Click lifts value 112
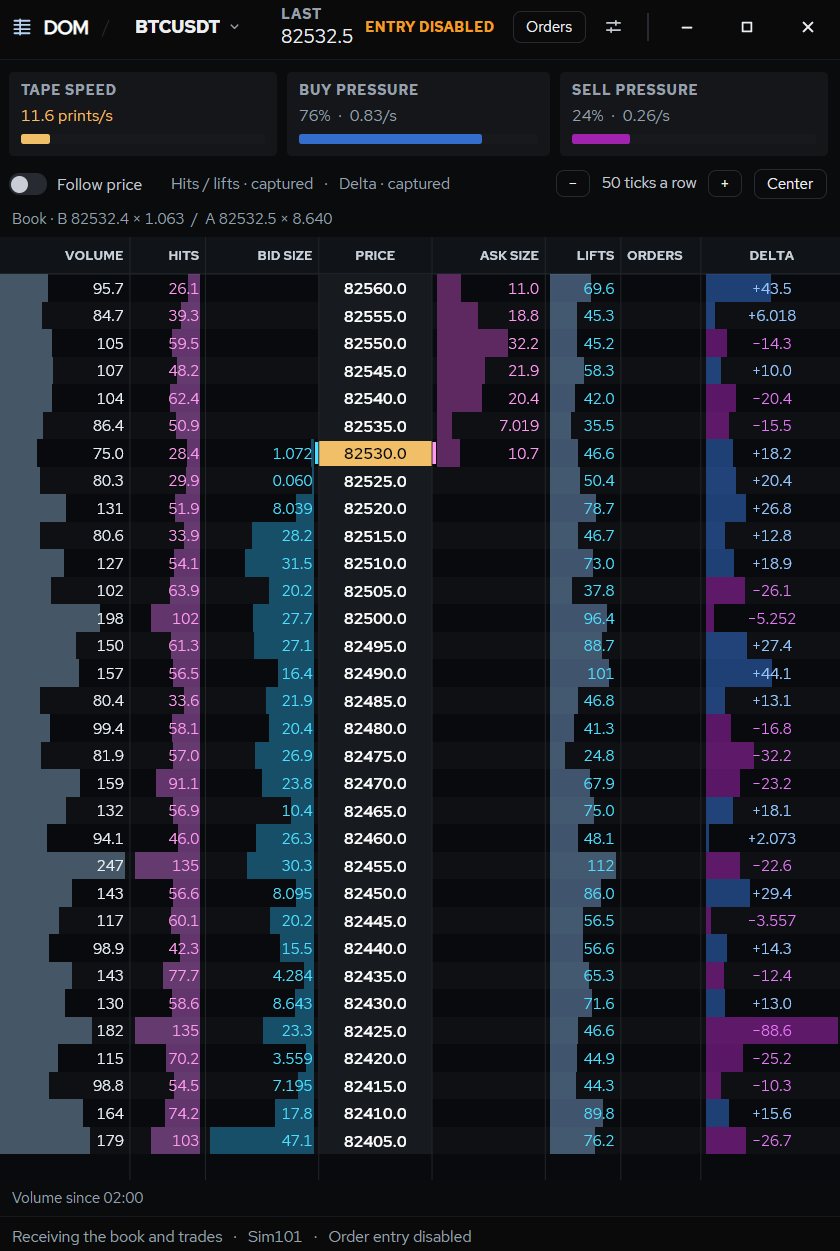840x1251 pixels. [x=601, y=866]
